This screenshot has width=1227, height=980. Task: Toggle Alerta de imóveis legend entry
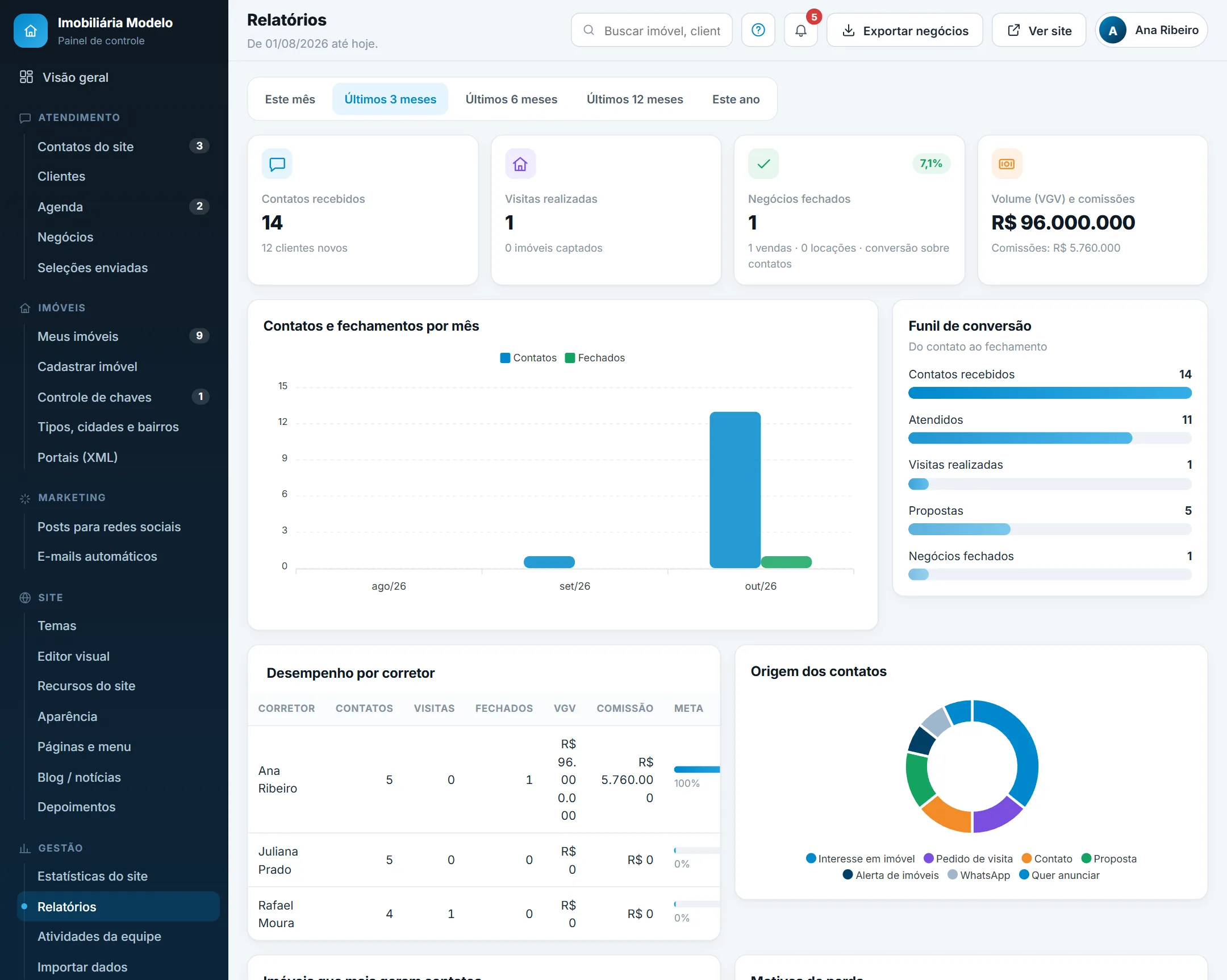tap(891, 875)
